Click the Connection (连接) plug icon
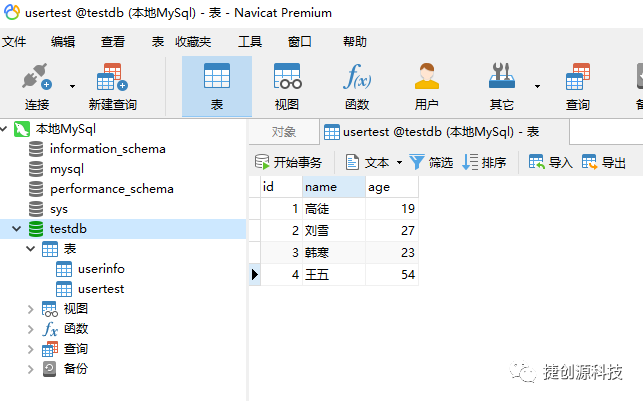Viewport: 643px width, 401px height. (x=37, y=78)
